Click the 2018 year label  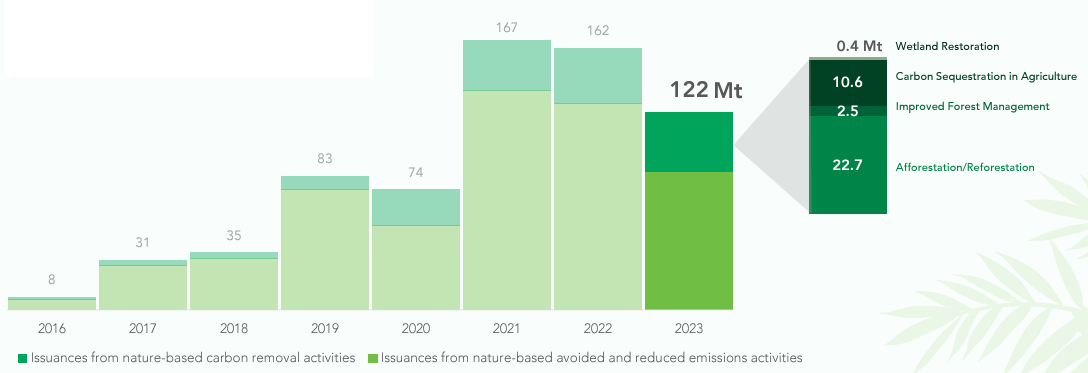[x=234, y=328]
